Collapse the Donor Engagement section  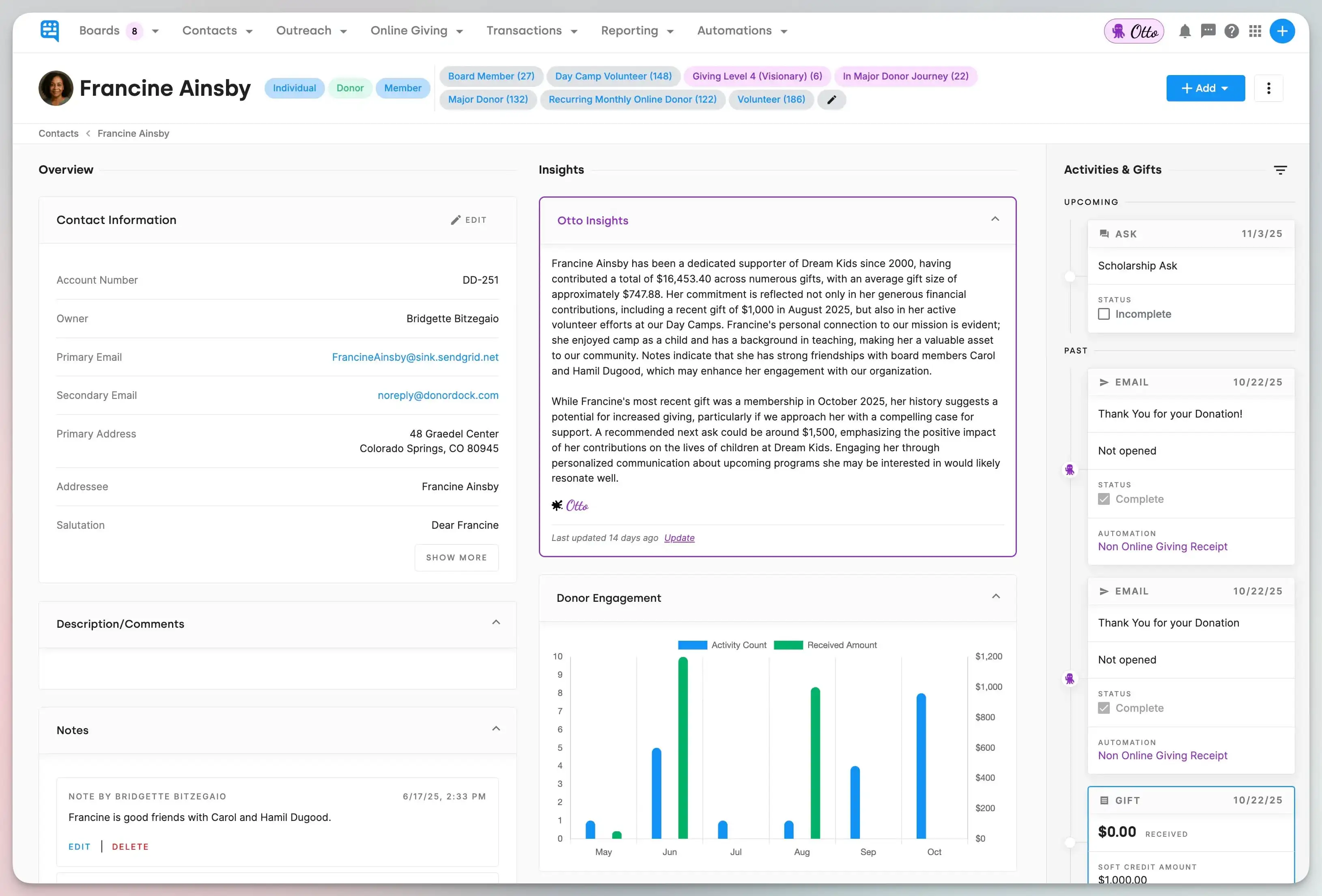995,597
